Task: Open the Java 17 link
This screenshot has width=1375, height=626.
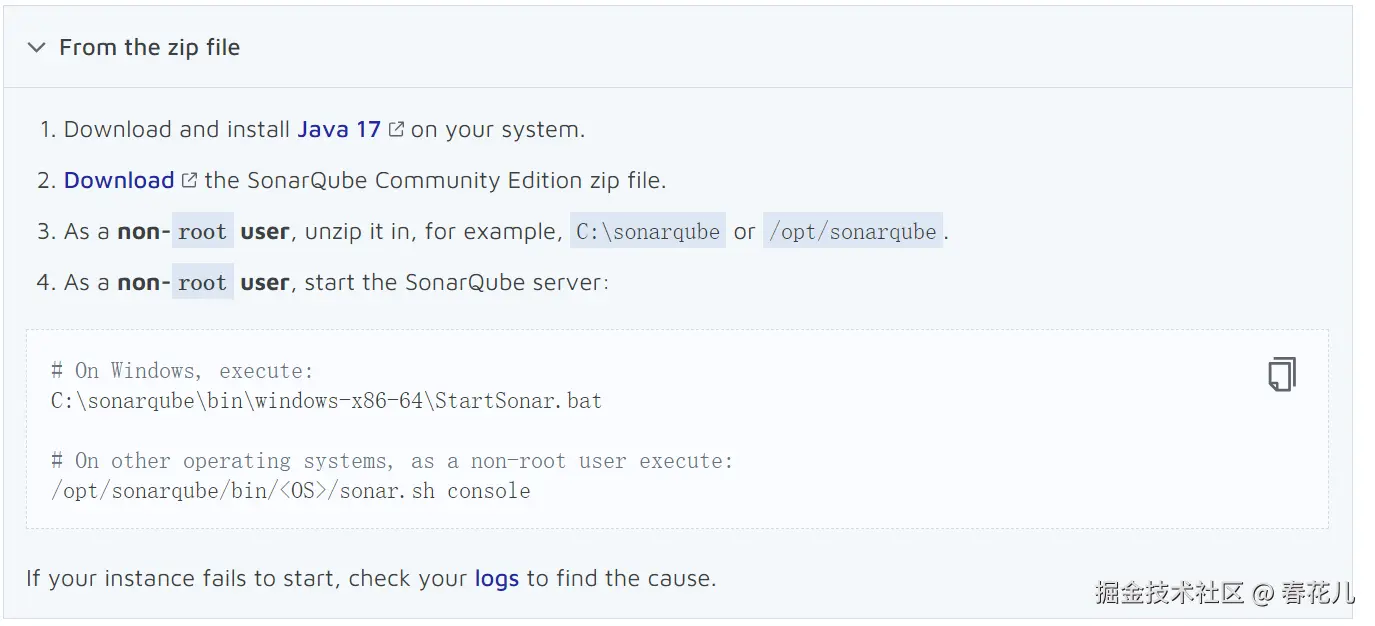Action: (x=339, y=128)
